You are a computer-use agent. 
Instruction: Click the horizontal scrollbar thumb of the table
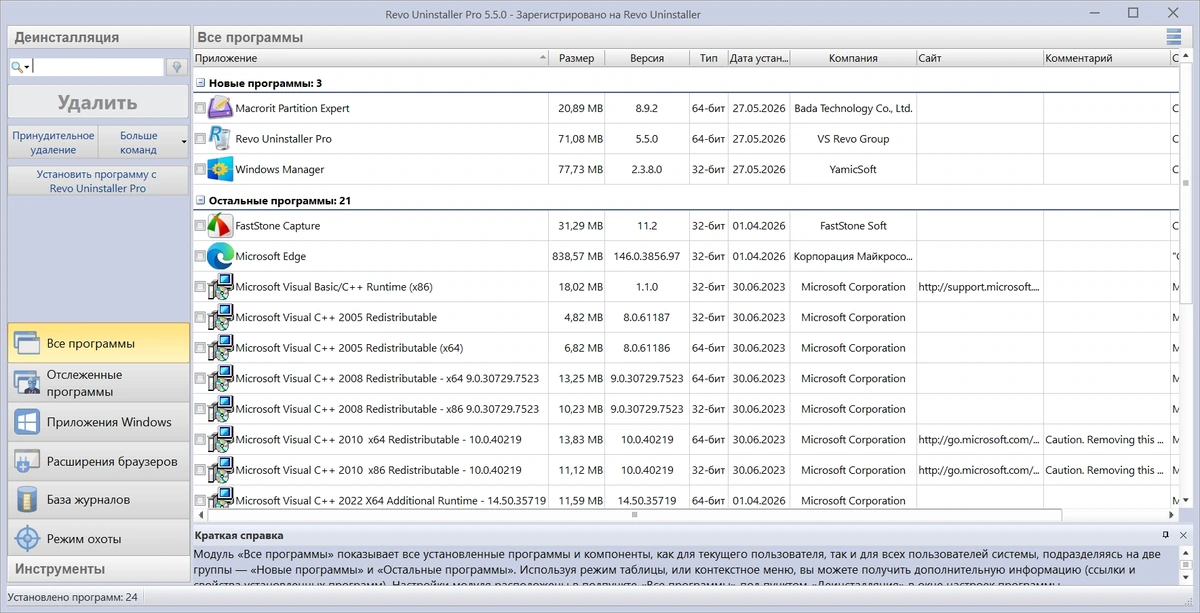click(x=633, y=515)
